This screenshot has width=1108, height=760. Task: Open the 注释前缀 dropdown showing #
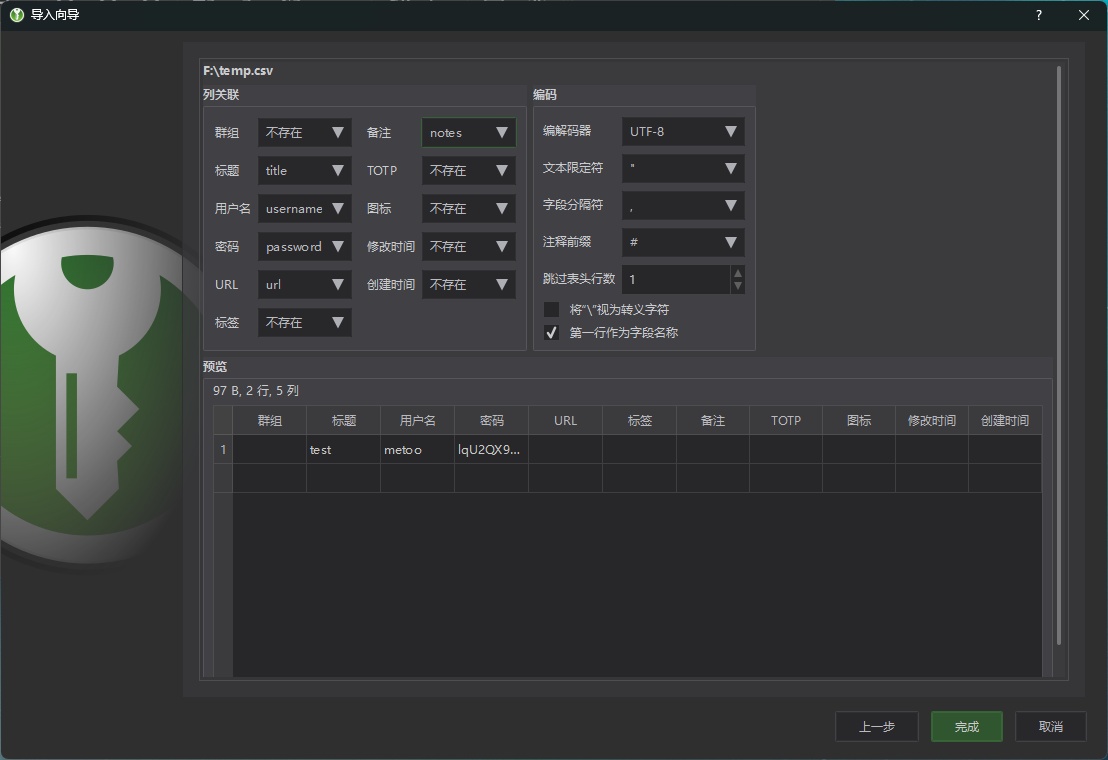point(683,242)
